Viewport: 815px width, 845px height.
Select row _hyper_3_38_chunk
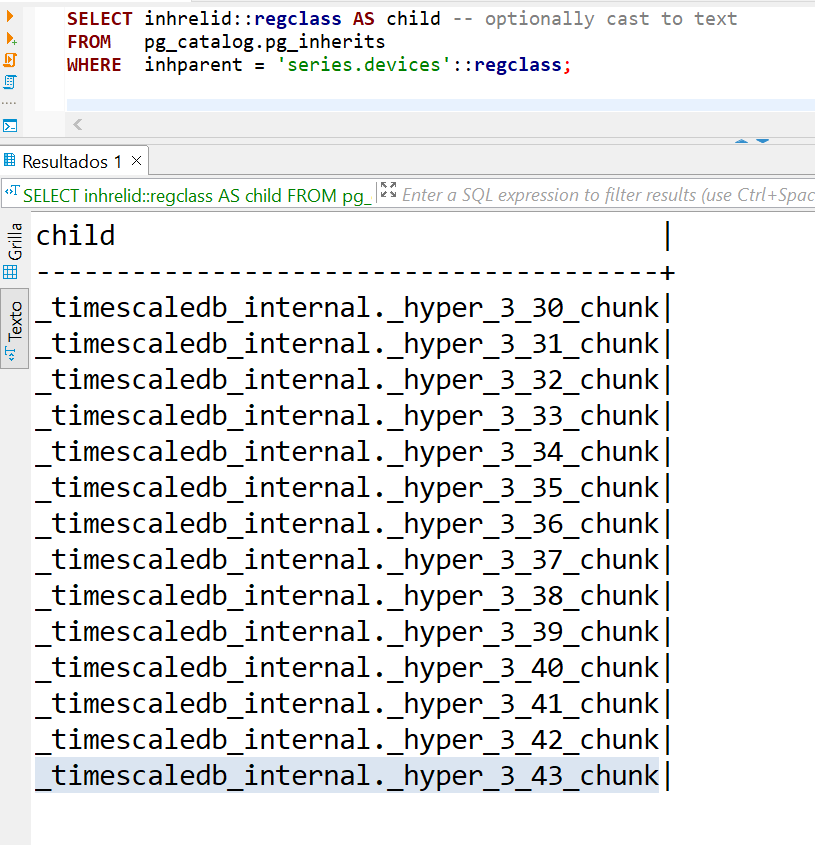347,597
